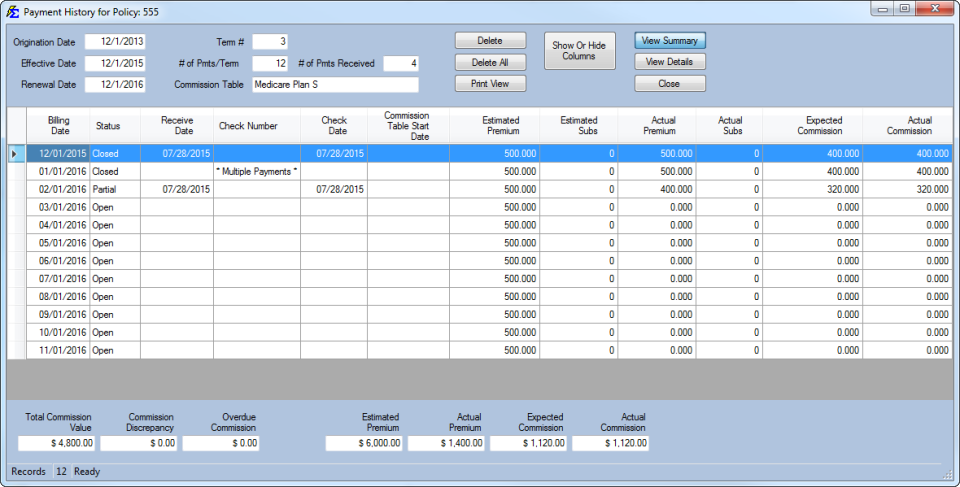Screen dimensions: 960x487
Task: Click the Commission Table field
Action: tap(335, 85)
